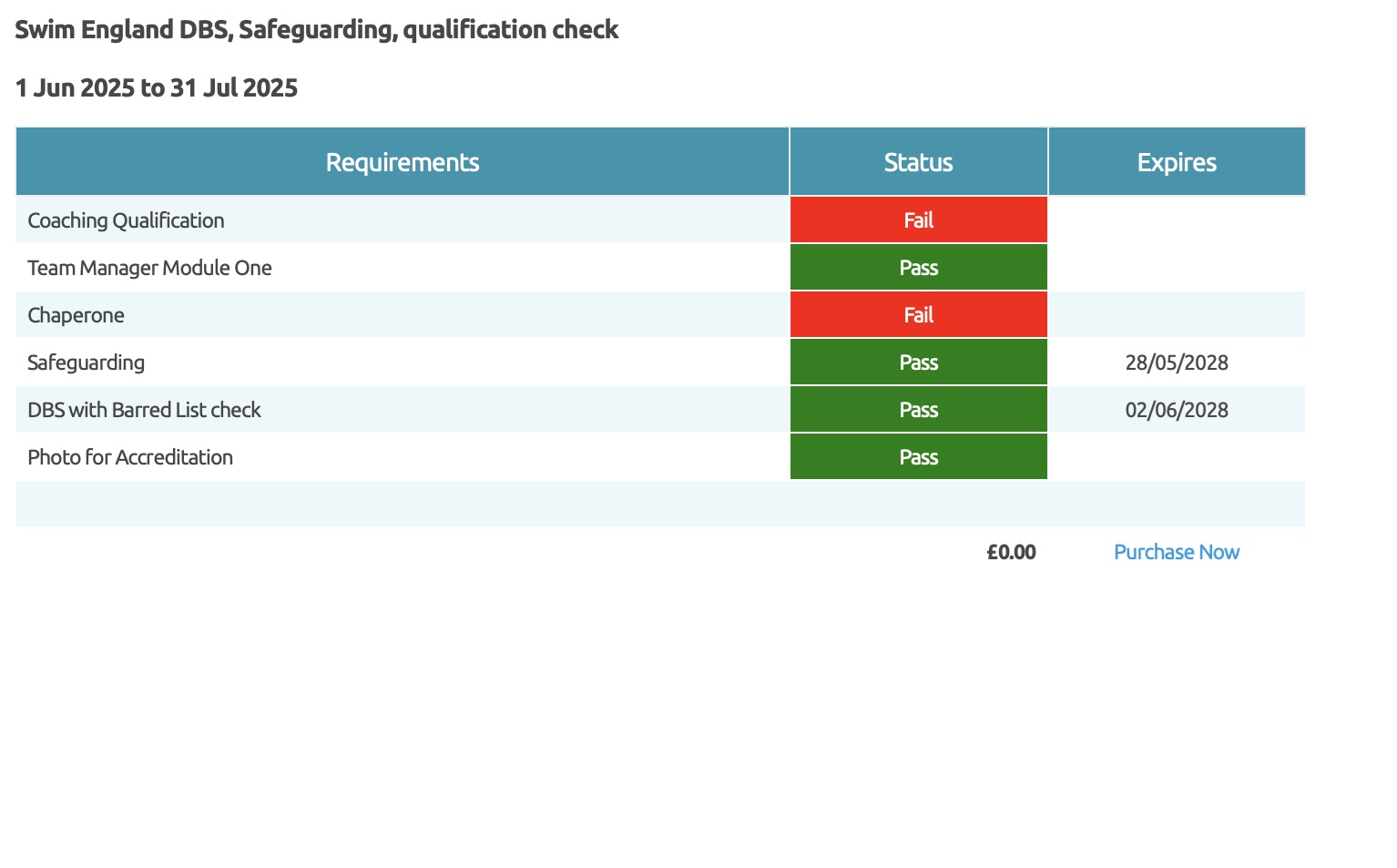Select the Photo for Accreditation row
1397x868 pixels.
130,457
